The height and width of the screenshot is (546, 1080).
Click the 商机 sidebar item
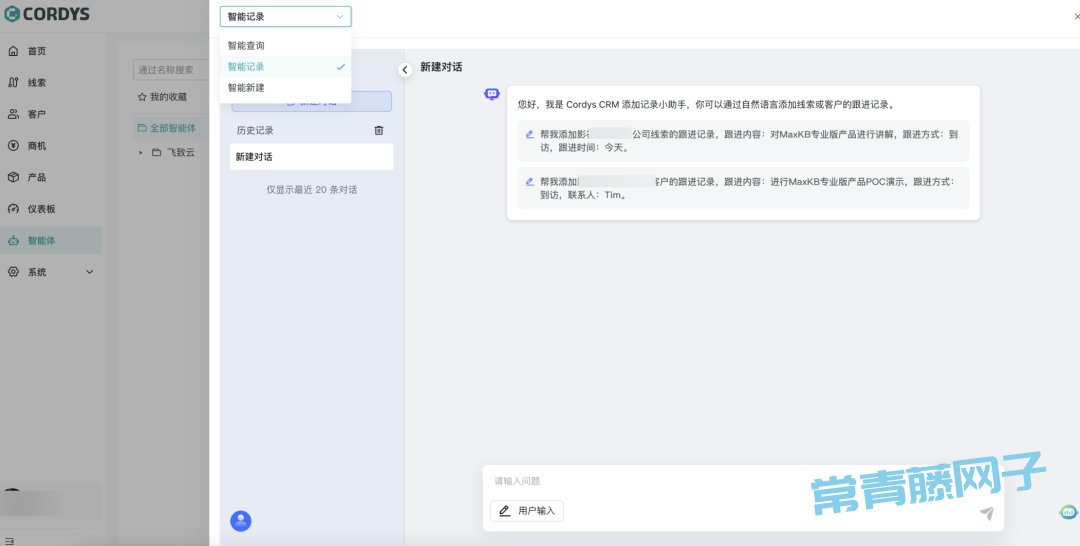tap(36, 146)
